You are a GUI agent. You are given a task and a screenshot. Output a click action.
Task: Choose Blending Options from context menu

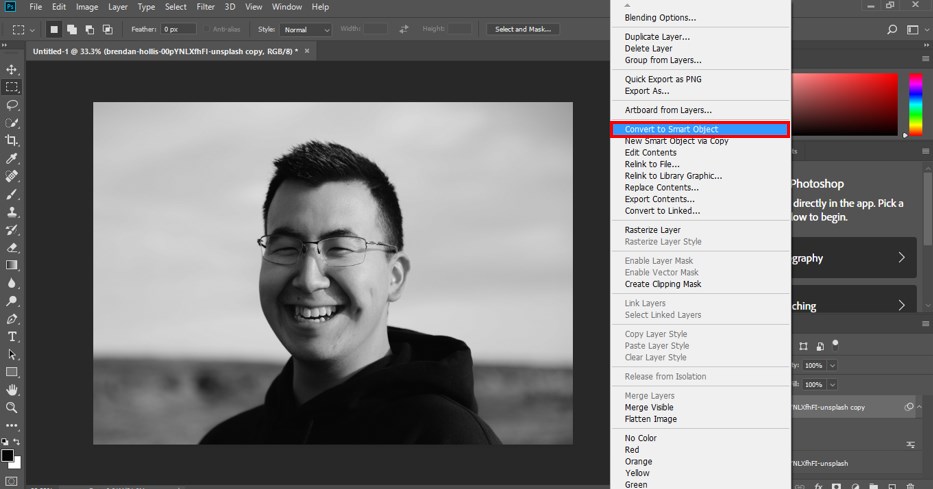pos(660,18)
